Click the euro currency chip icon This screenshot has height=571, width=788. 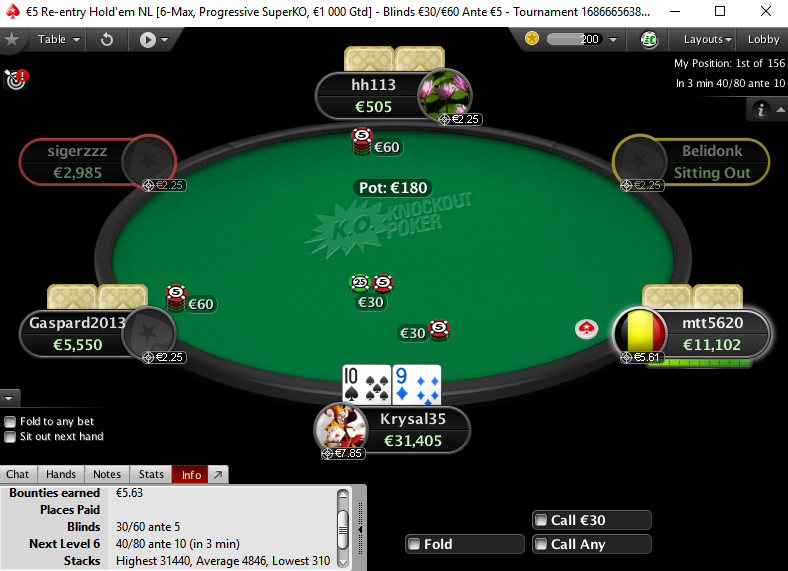pos(649,39)
